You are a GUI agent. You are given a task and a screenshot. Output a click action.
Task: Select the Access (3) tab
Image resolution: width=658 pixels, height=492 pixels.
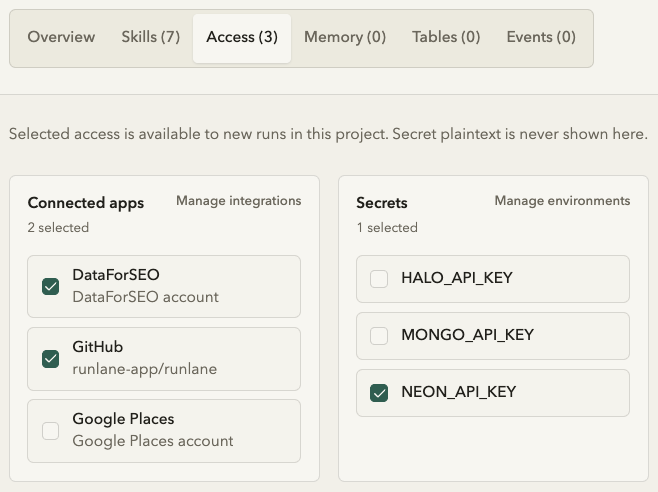tap(242, 38)
